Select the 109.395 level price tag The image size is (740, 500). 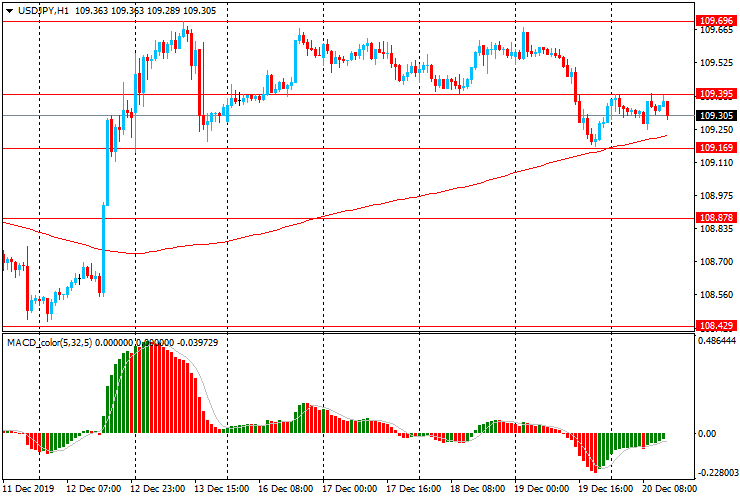tap(716, 94)
